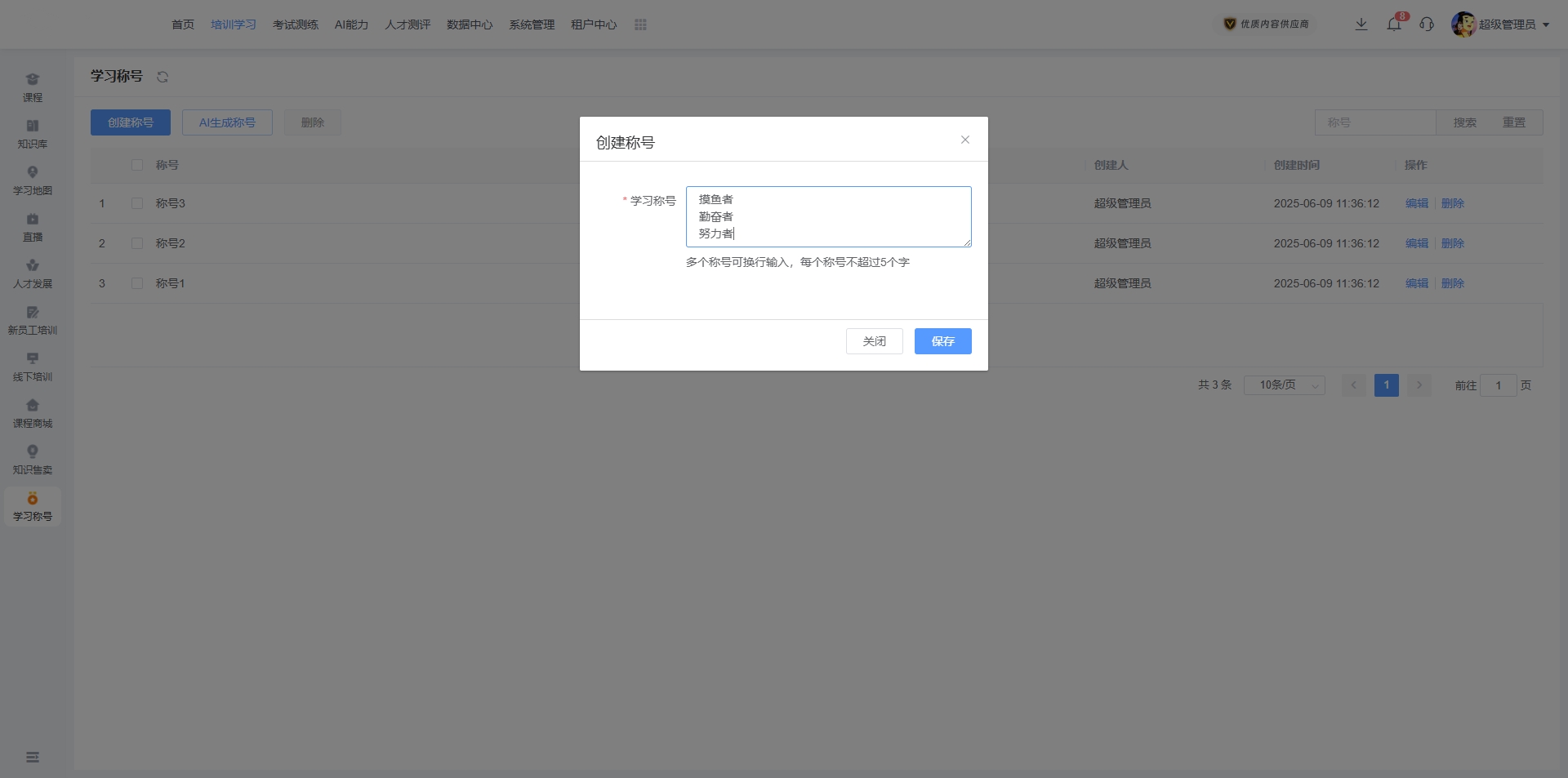Switch to 考试测练 top menu
Screen dimensions: 1568x778
(296, 24)
